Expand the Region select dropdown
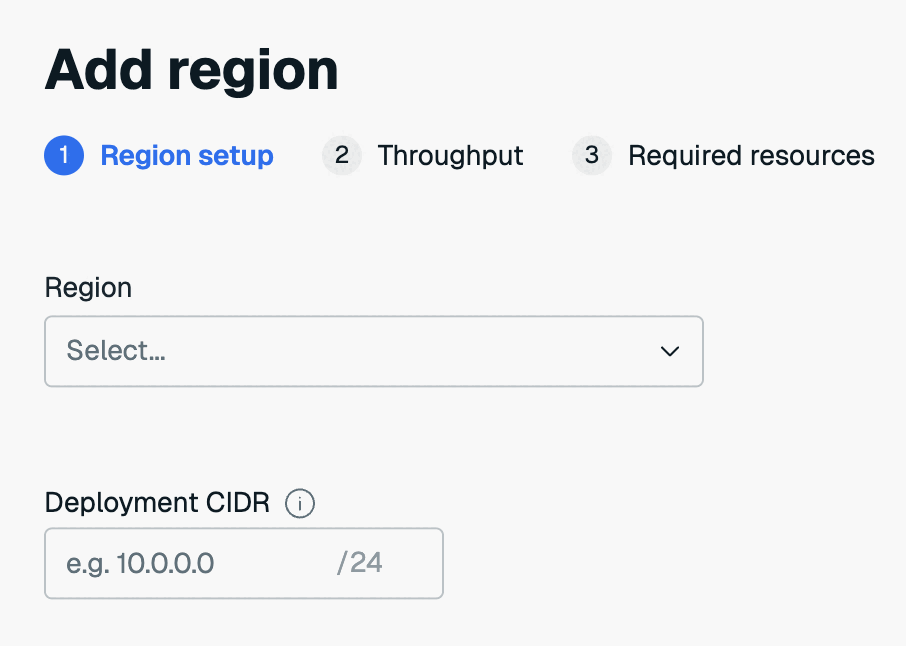This screenshot has height=646, width=906. [373, 351]
